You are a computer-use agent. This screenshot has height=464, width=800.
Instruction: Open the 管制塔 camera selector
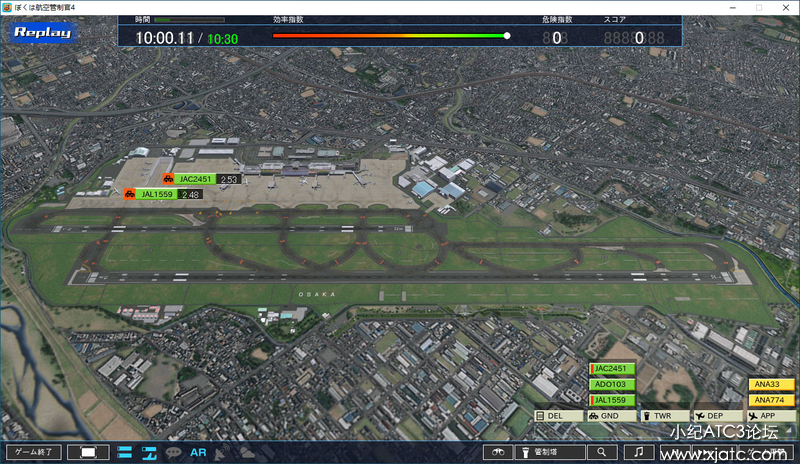548,452
